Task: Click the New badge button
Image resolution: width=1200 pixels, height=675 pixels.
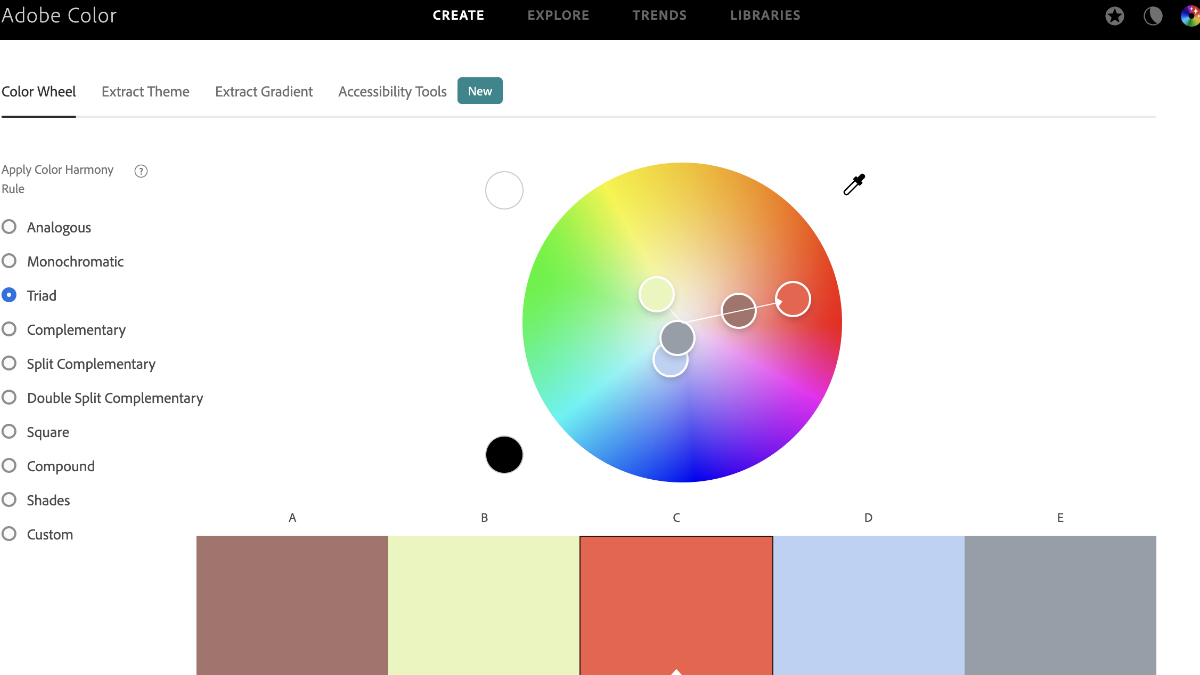Action: click(x=480, y=90)
